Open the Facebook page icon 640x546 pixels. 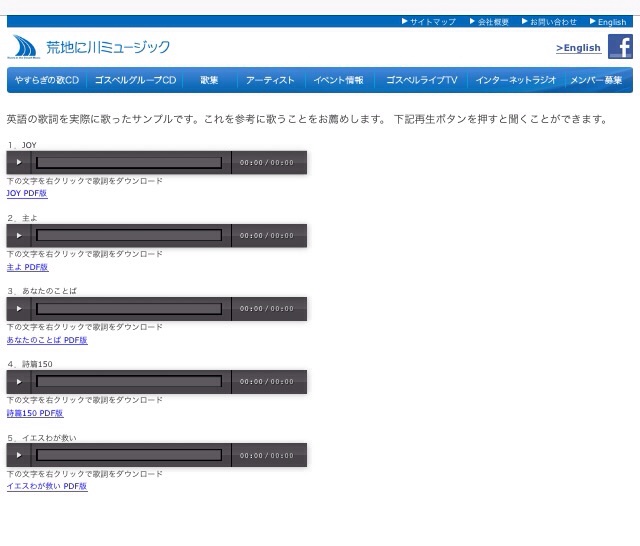(x=620, y=47)
